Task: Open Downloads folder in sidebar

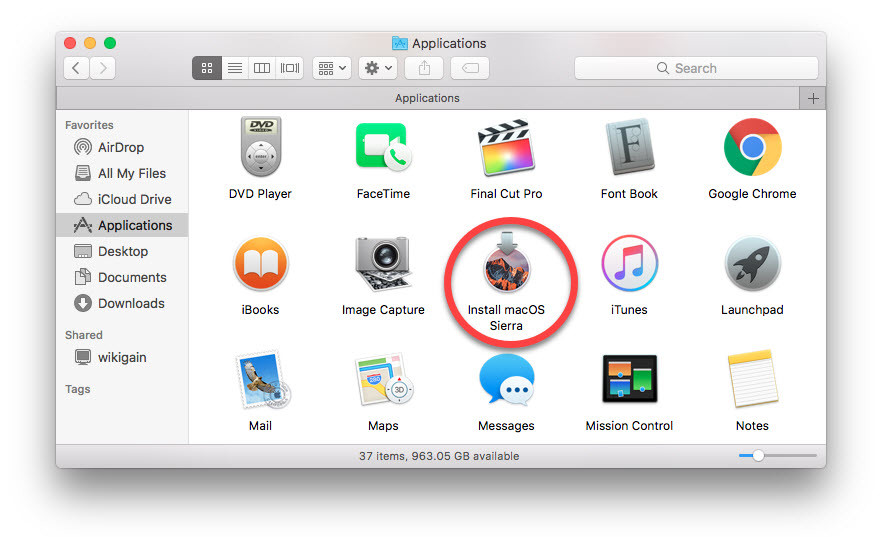Action: coord(122,303)
